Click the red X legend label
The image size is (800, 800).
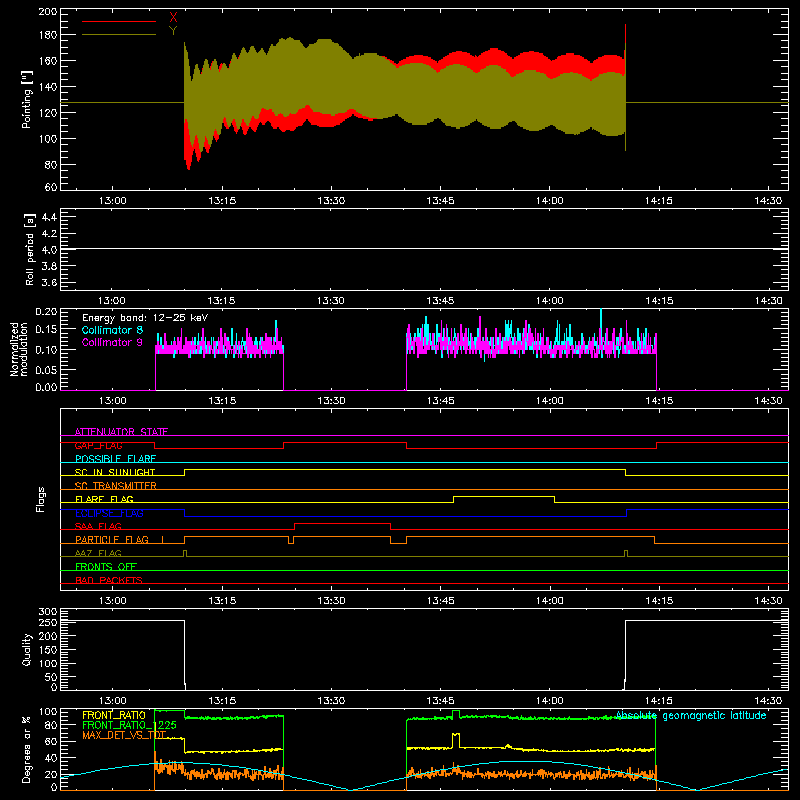pos(173,18)
